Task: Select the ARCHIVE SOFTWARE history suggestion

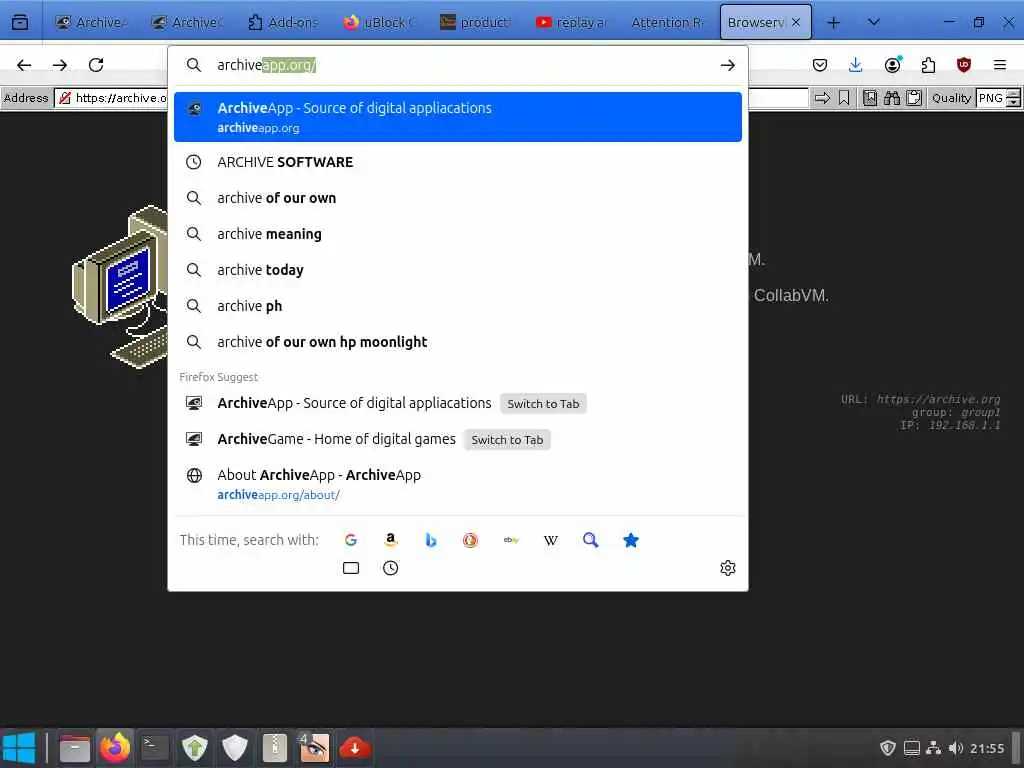Action: tap(458, 162)
